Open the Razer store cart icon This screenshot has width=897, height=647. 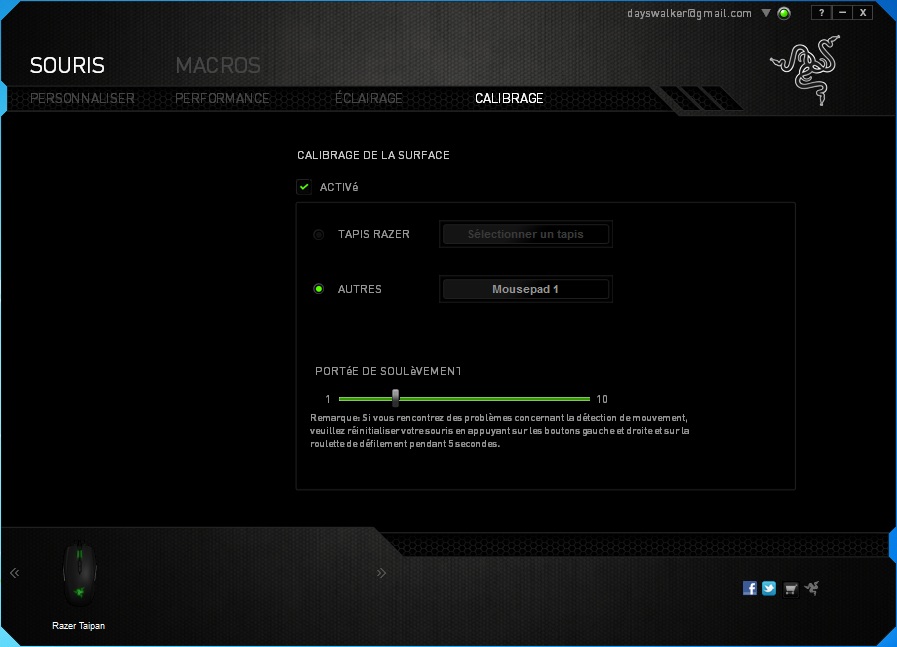[790, 589]
